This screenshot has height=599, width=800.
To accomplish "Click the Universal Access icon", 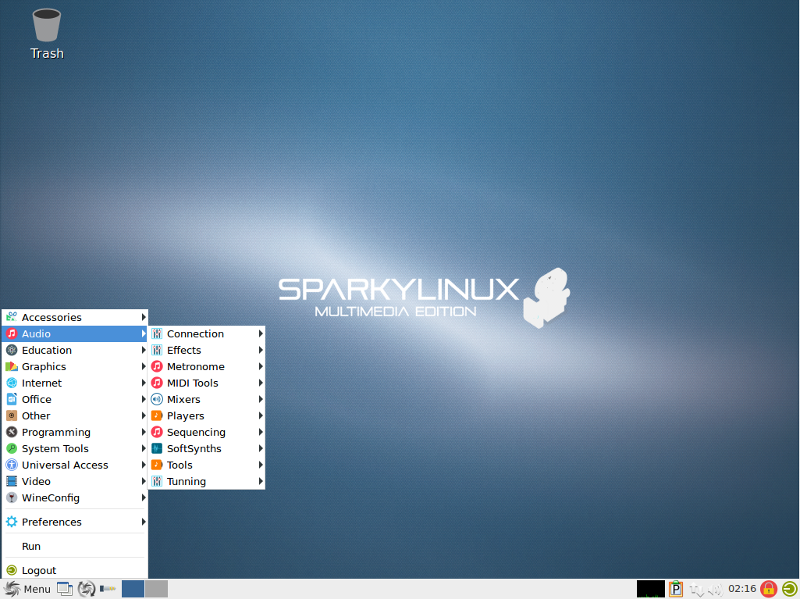I will [11, 465].
